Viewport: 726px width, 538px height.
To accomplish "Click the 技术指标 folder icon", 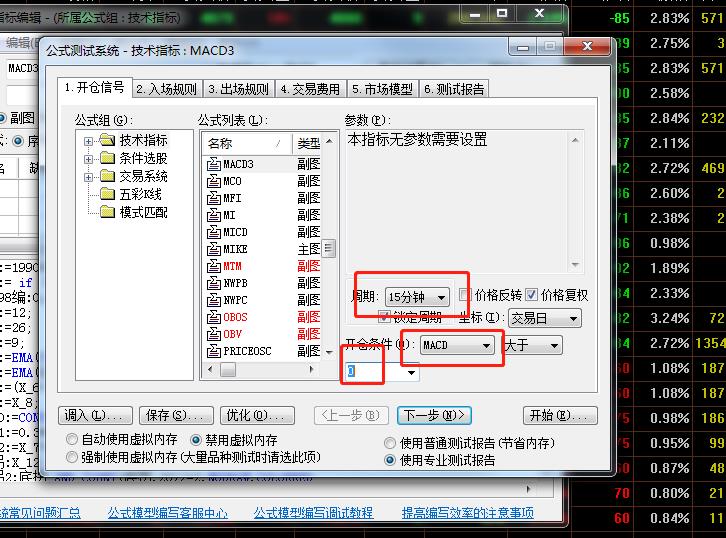I will pyautogui.click(x=107, y=140).
